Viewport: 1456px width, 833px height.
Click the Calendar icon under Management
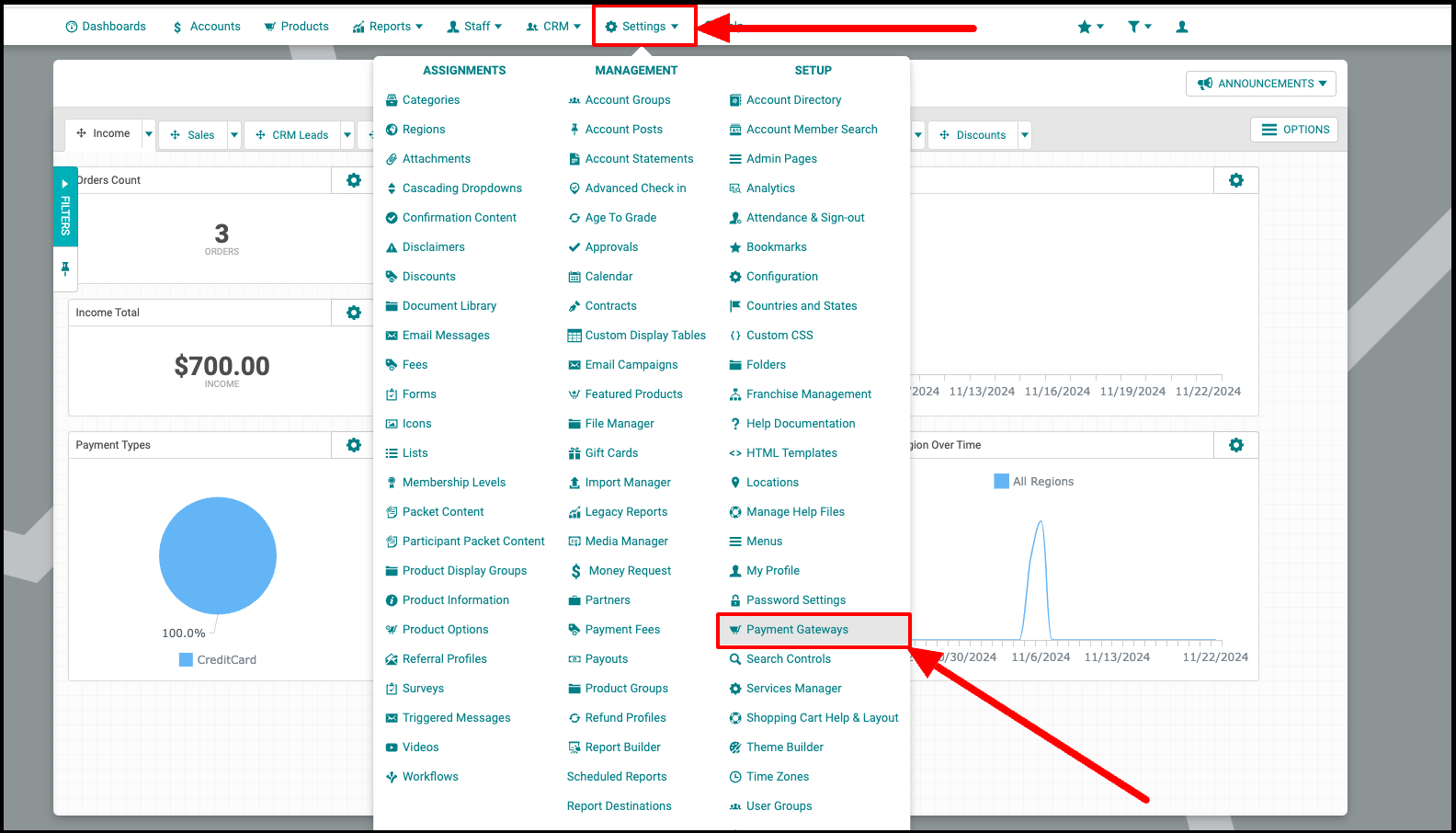574,277
